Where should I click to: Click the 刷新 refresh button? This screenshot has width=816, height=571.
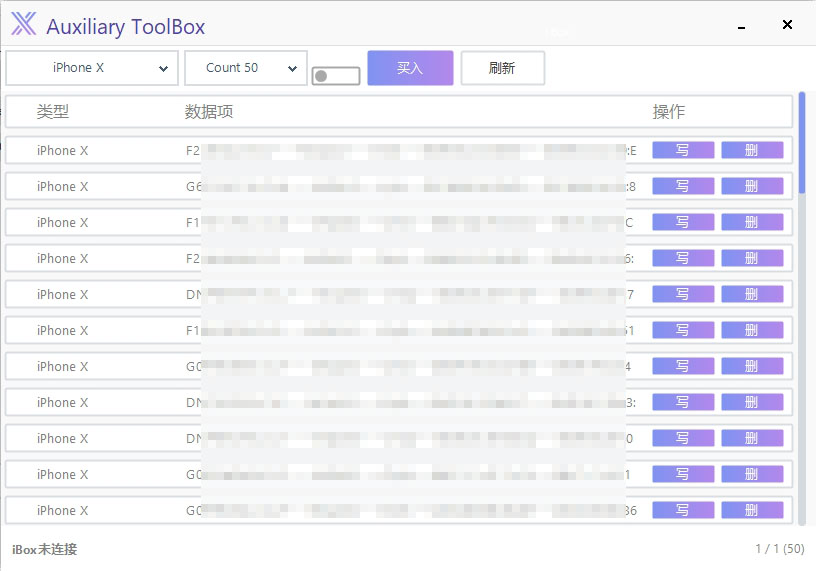point(502,68)
